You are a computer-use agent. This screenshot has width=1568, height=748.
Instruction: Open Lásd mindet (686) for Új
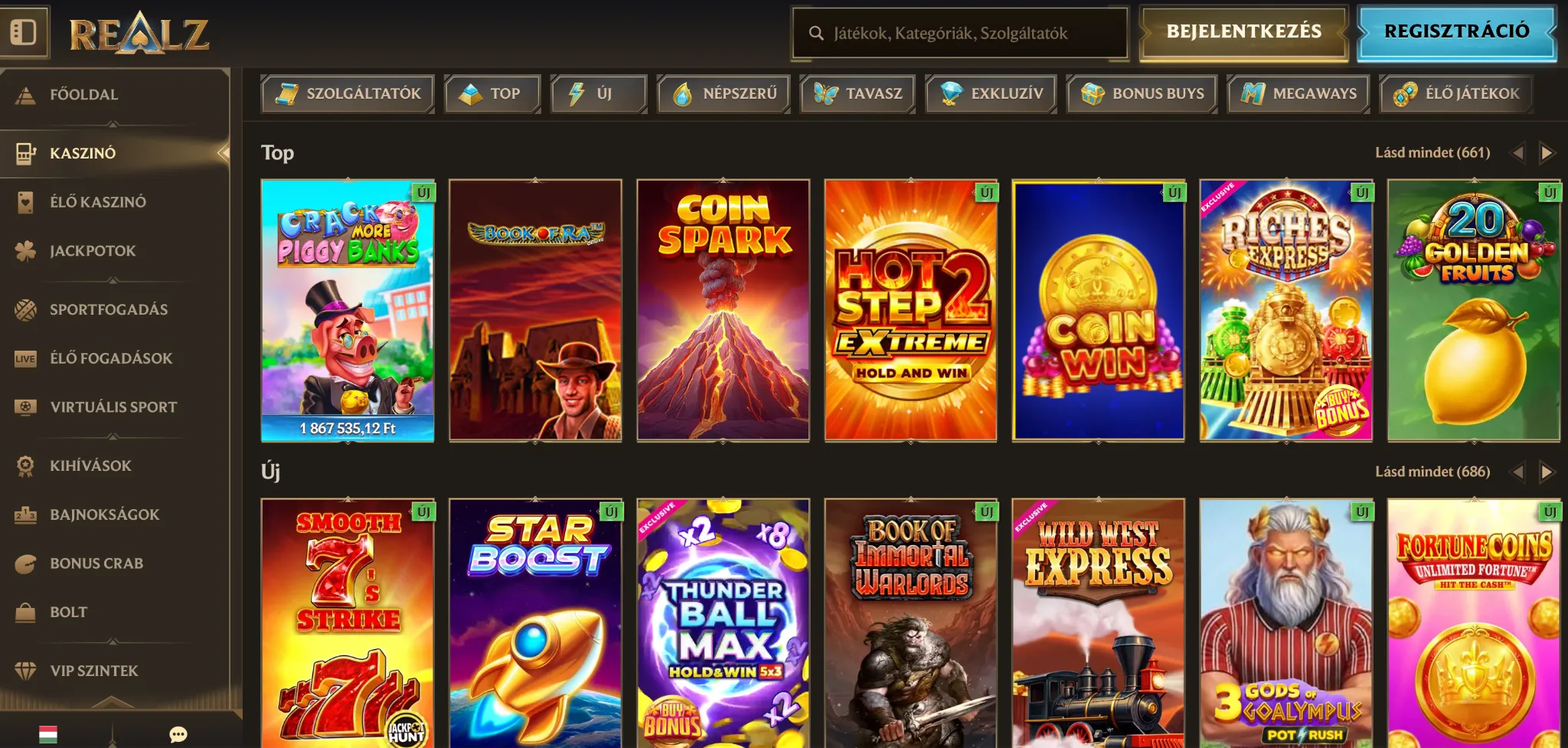1432,472
